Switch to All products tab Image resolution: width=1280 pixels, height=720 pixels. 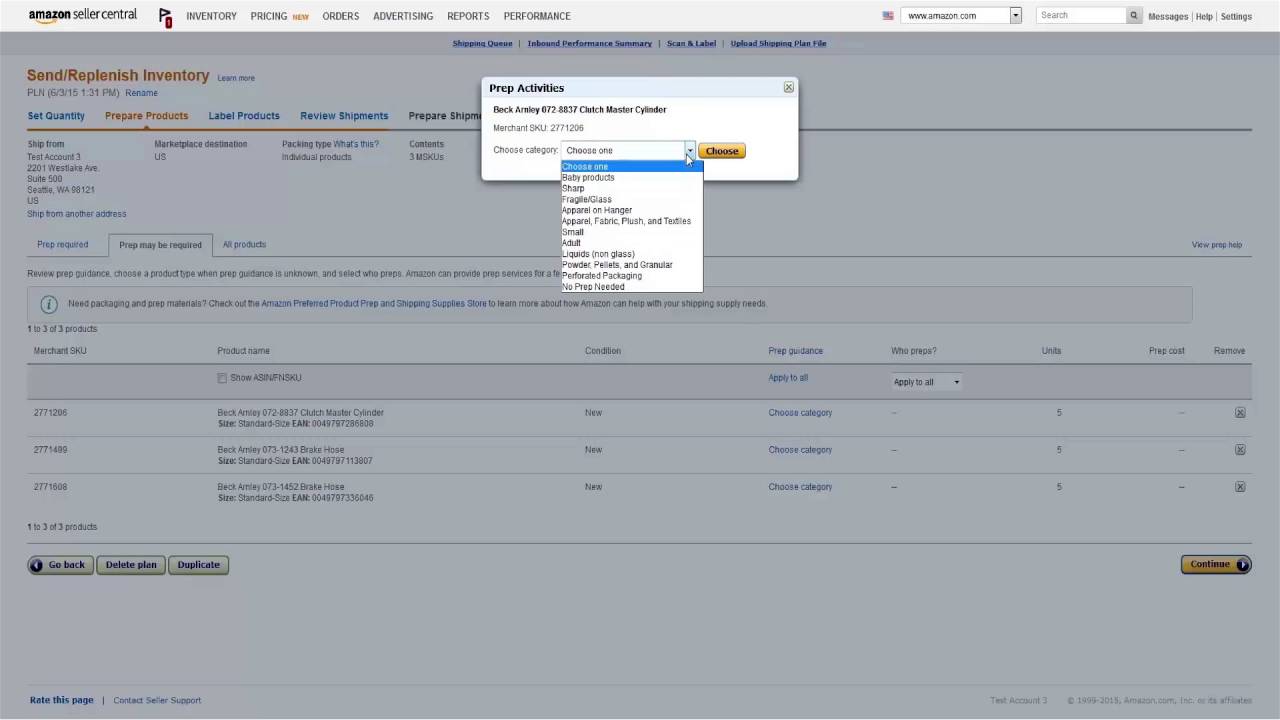coord(244,245)
